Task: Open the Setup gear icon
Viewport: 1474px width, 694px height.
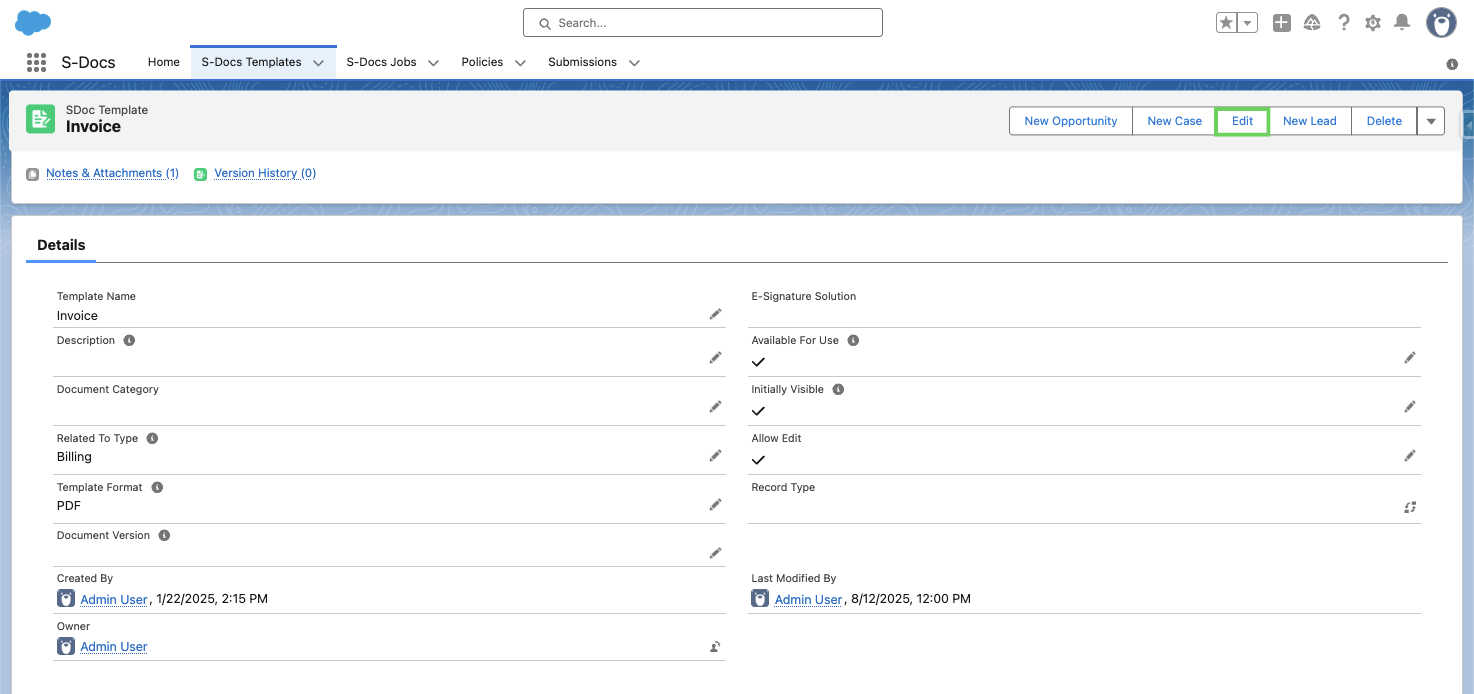Action: 1373,22
